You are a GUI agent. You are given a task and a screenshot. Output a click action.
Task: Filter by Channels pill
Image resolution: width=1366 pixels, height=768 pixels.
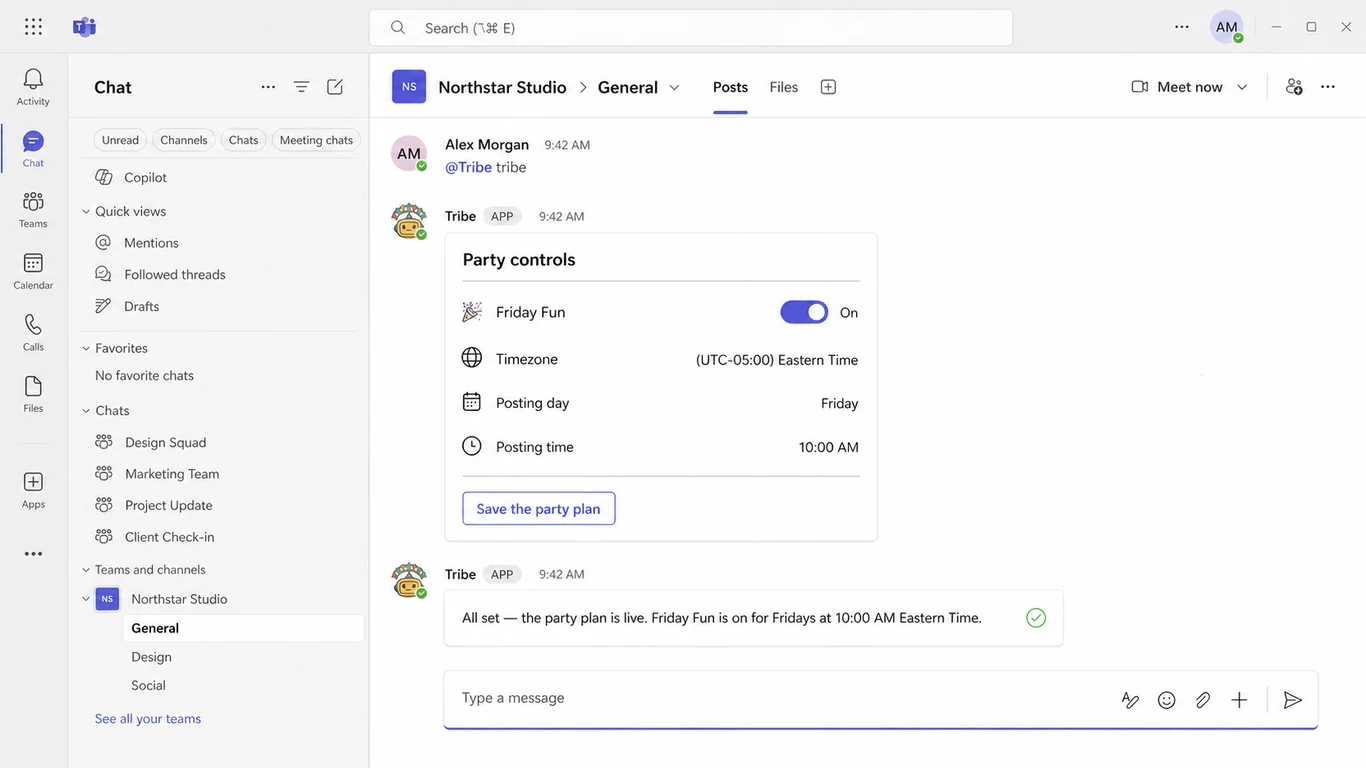point(184,140)
